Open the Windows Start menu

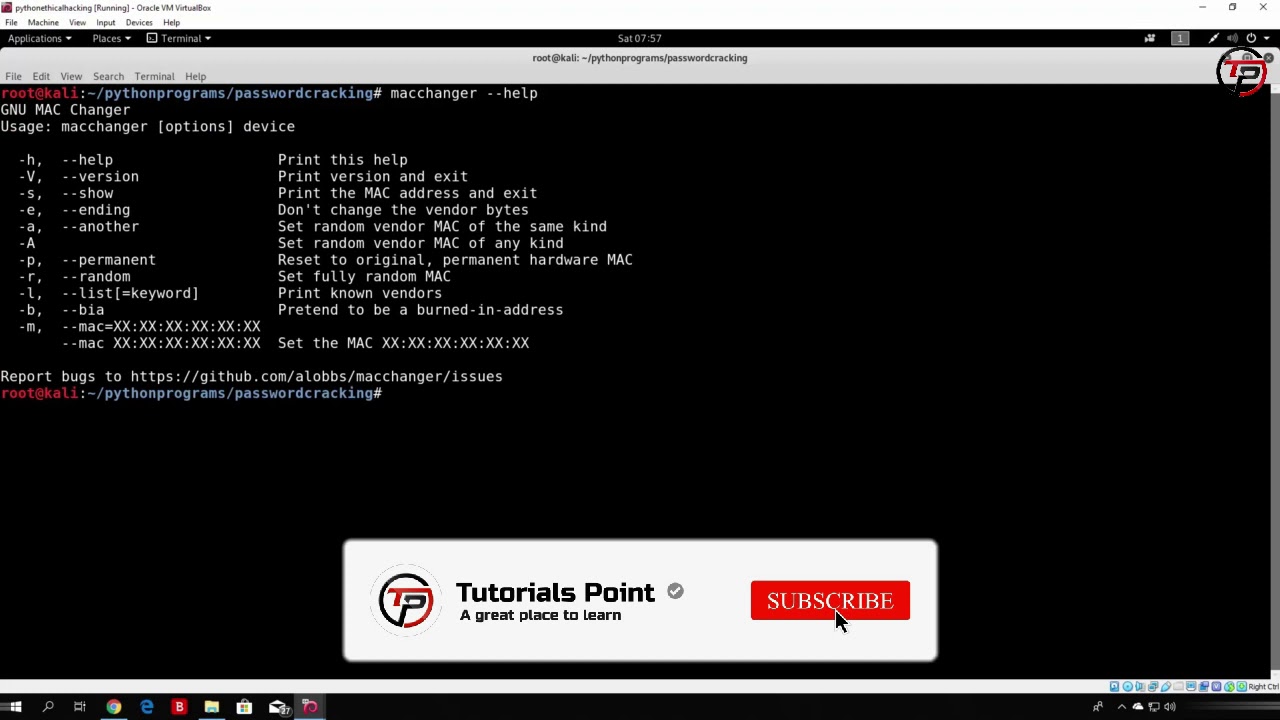[x=15, y=707]
